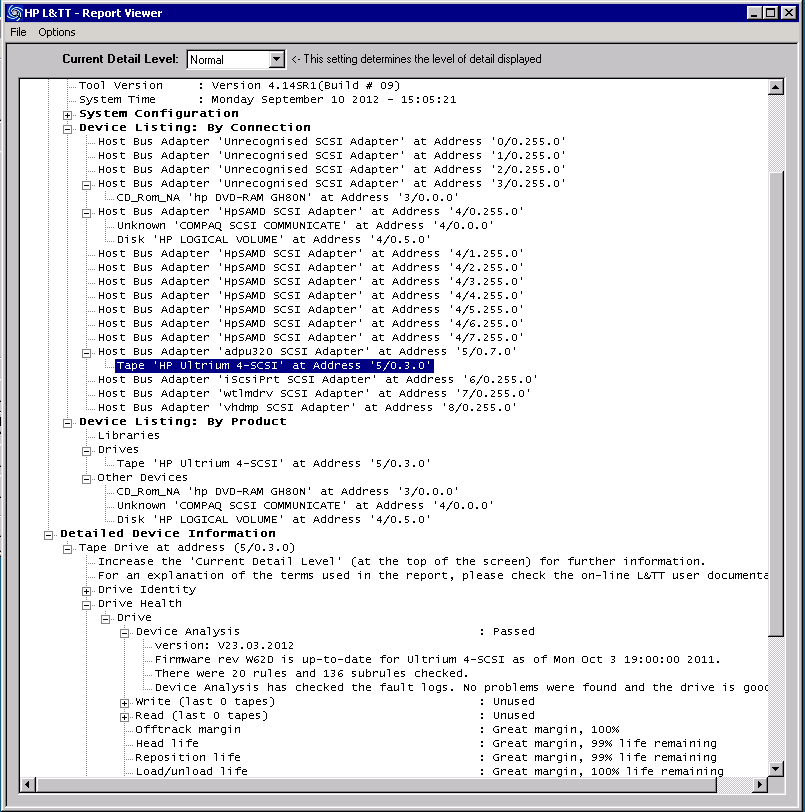Minimize the Report Viewer window
This screenshot has width=805, height=812.
pos(754,12)
